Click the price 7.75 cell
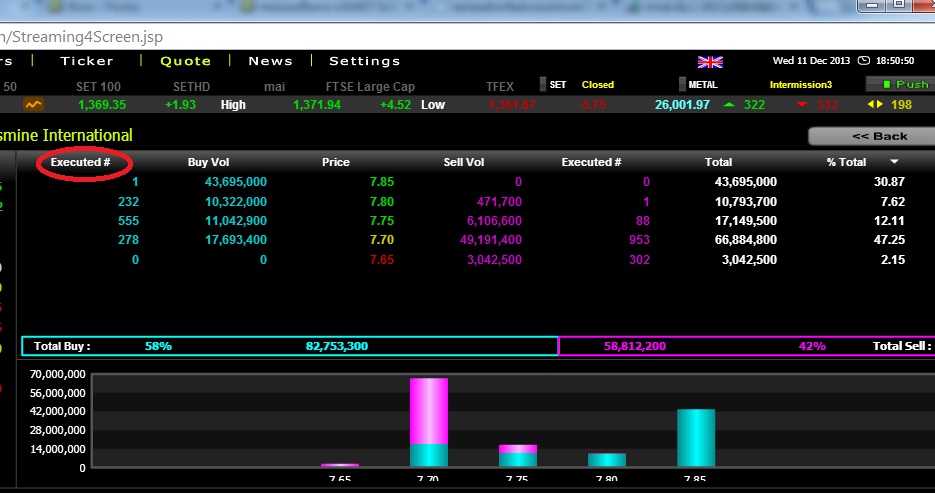 point(382,221)
